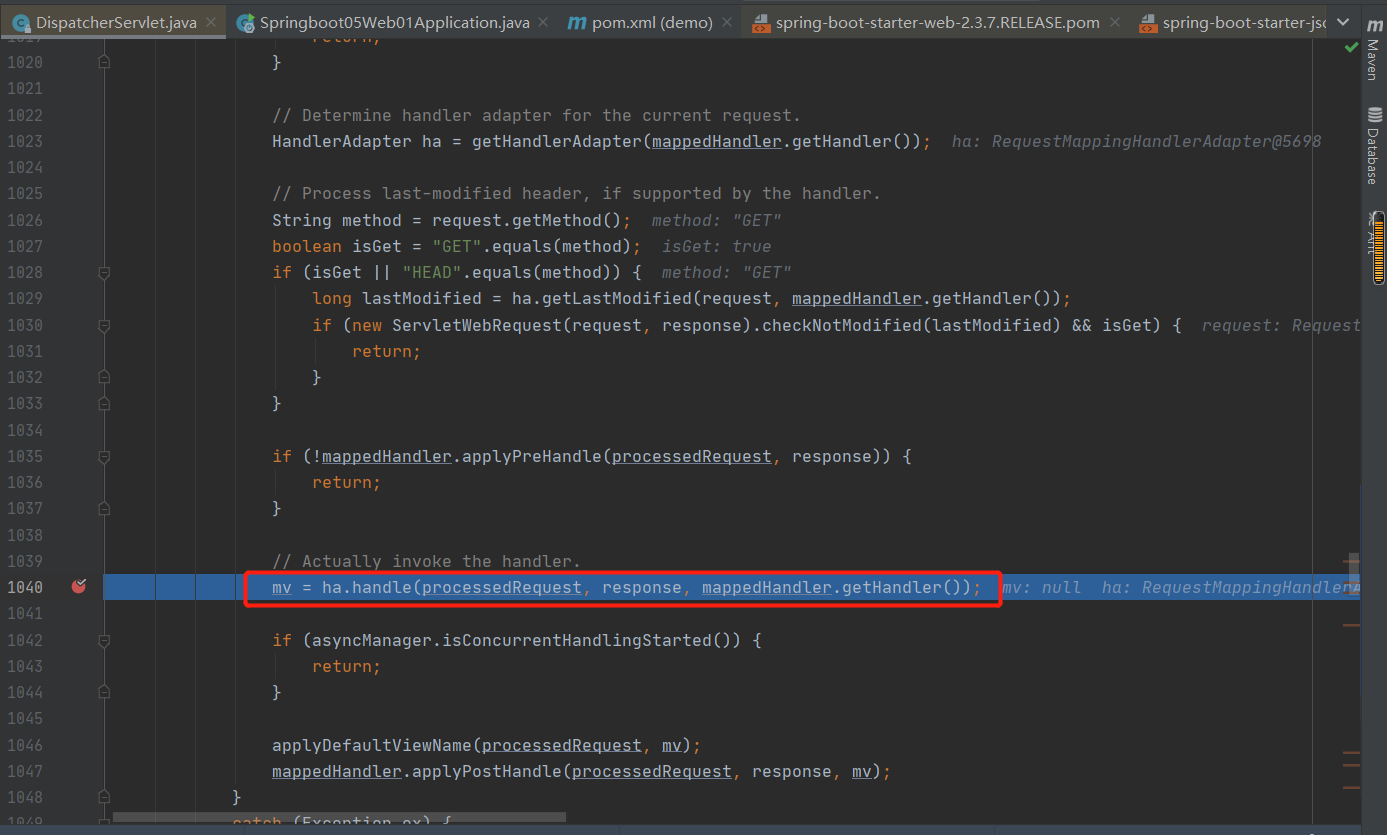This screenshot has width=1387, height=835.
Task: Close the DispatcherServlet.java tab
Action: coord(212,22)
